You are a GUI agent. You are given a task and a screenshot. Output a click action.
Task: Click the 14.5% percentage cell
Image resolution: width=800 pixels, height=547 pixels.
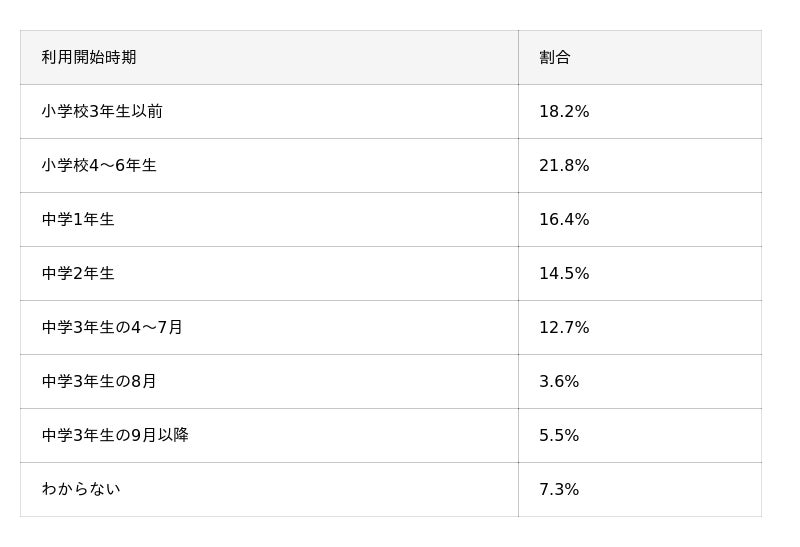tap(564, 274)
